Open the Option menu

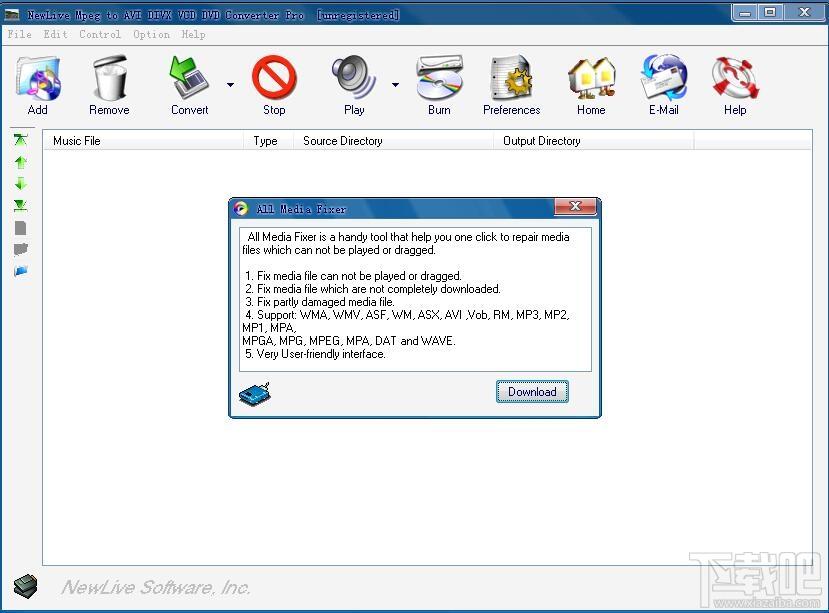pyautogui.click(x=152, y=34)
